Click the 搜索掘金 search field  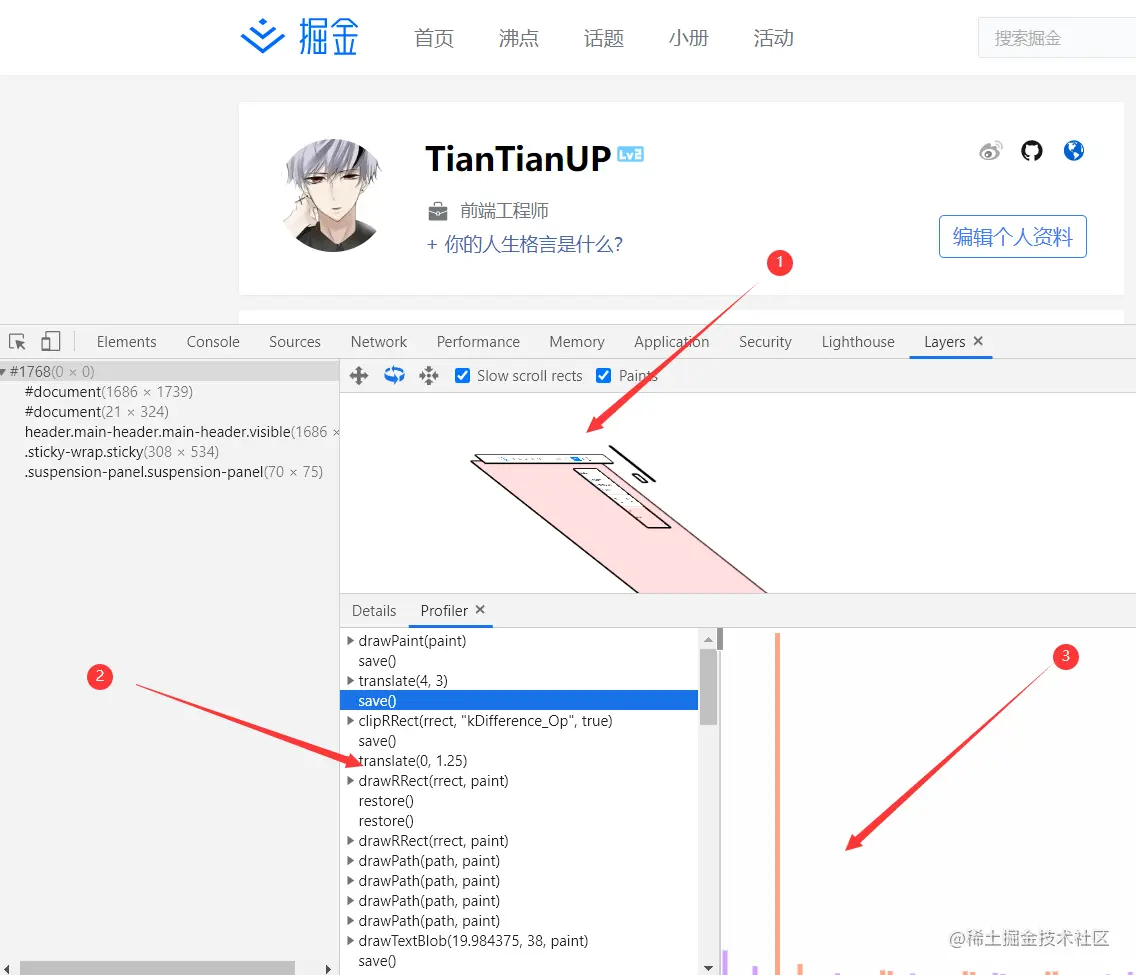(1057, 38)
